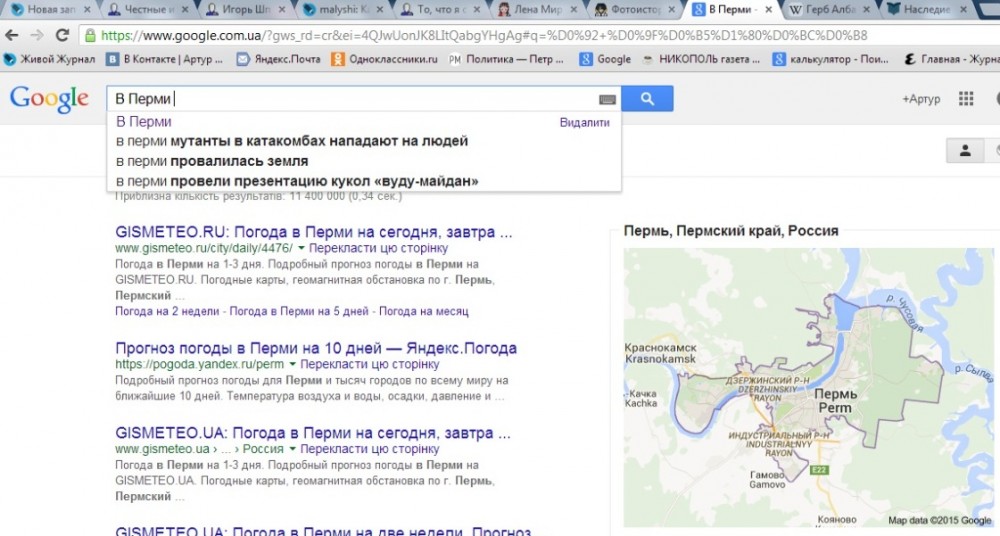Click the address bar URL
Image resolution: width=1000 pixels, height=536 pixels.
pyautogui.click(x=485, y=35)
